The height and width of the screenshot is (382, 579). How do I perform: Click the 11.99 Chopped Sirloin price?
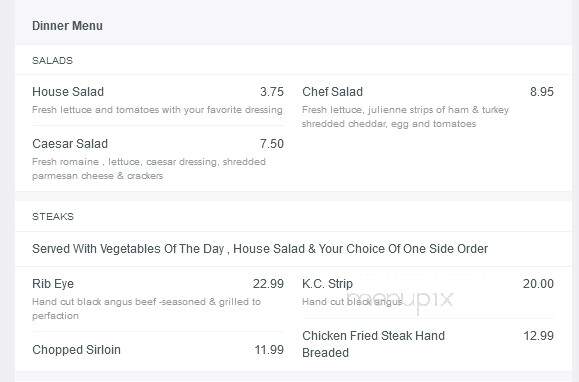click(269, 350)
